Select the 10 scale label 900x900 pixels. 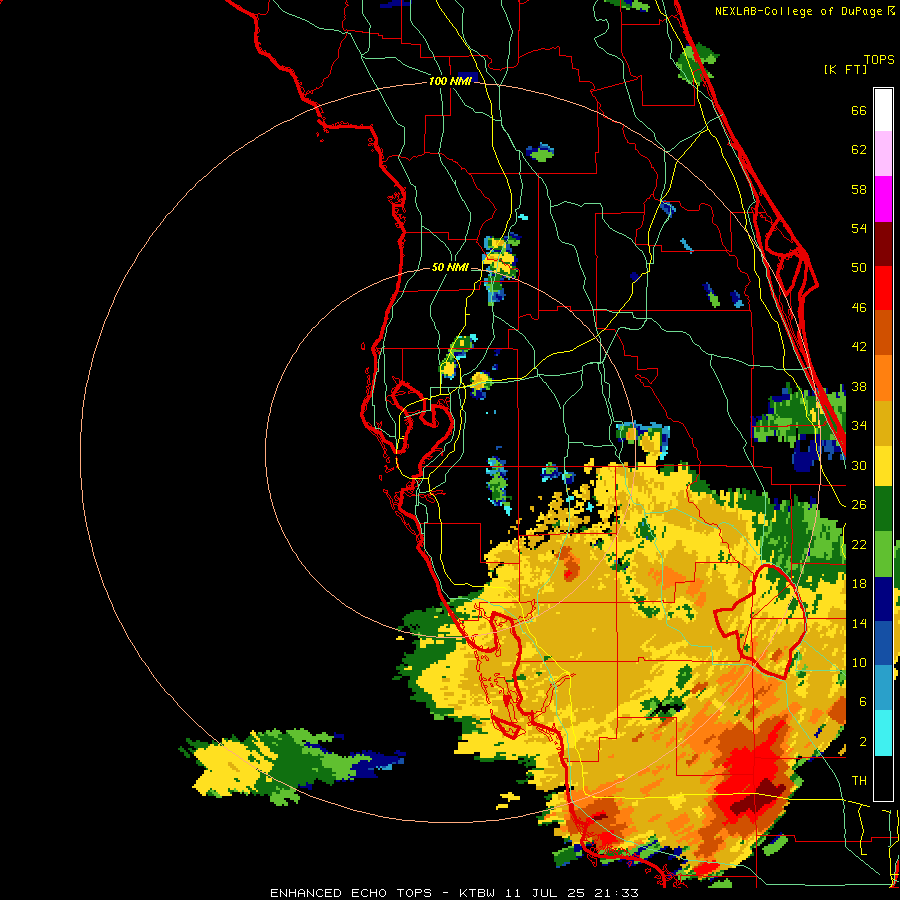point(859,662)
